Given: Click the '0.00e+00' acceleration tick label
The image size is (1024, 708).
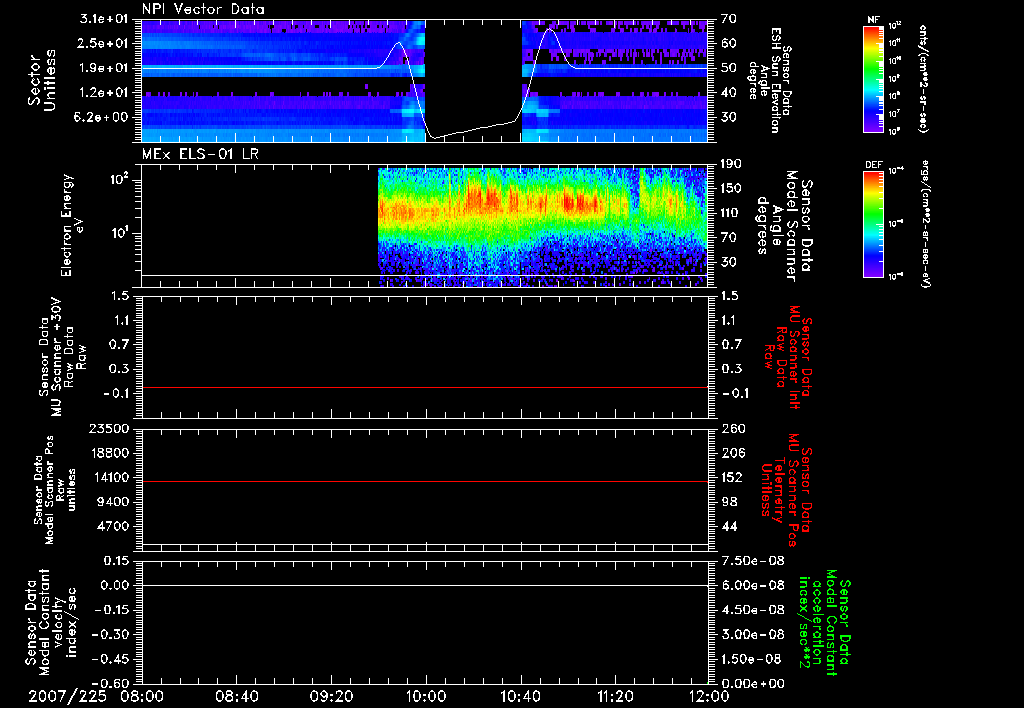Looking at the screenshot, I should tap(751, 683).
